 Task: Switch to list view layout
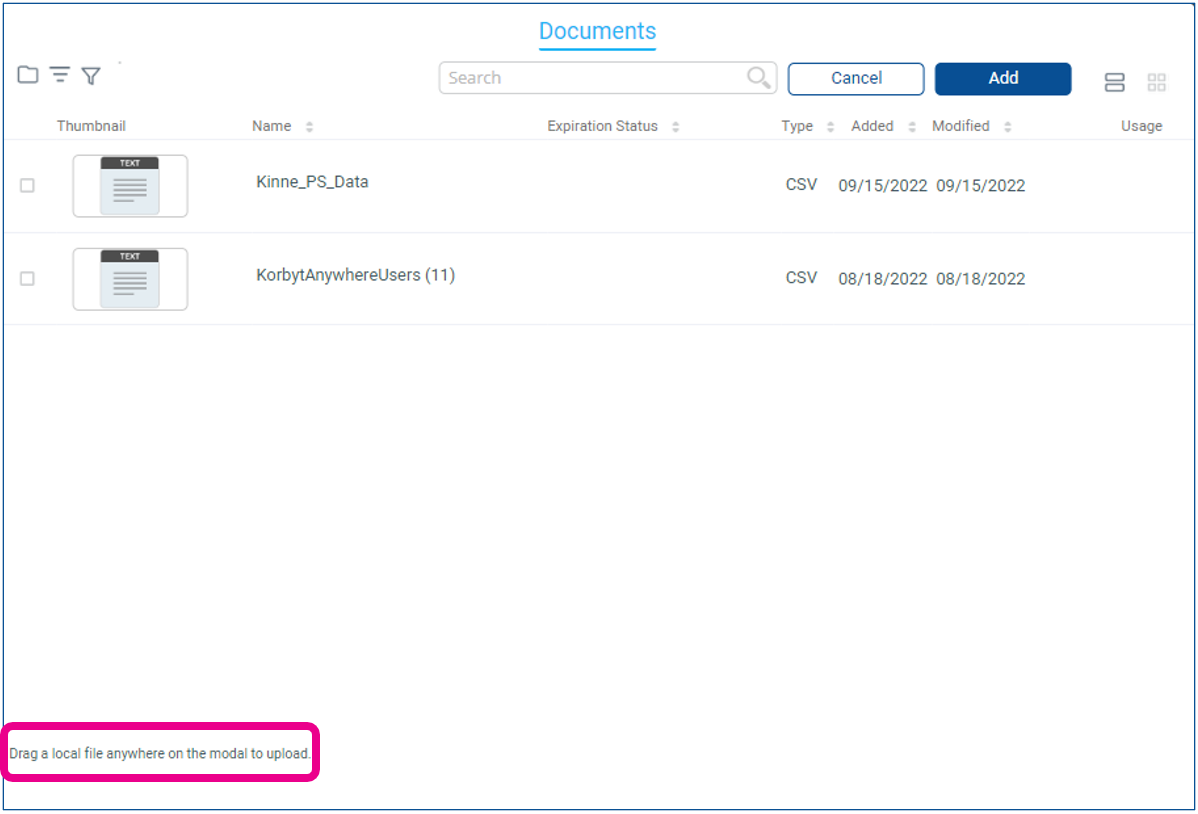(1114, 83)
